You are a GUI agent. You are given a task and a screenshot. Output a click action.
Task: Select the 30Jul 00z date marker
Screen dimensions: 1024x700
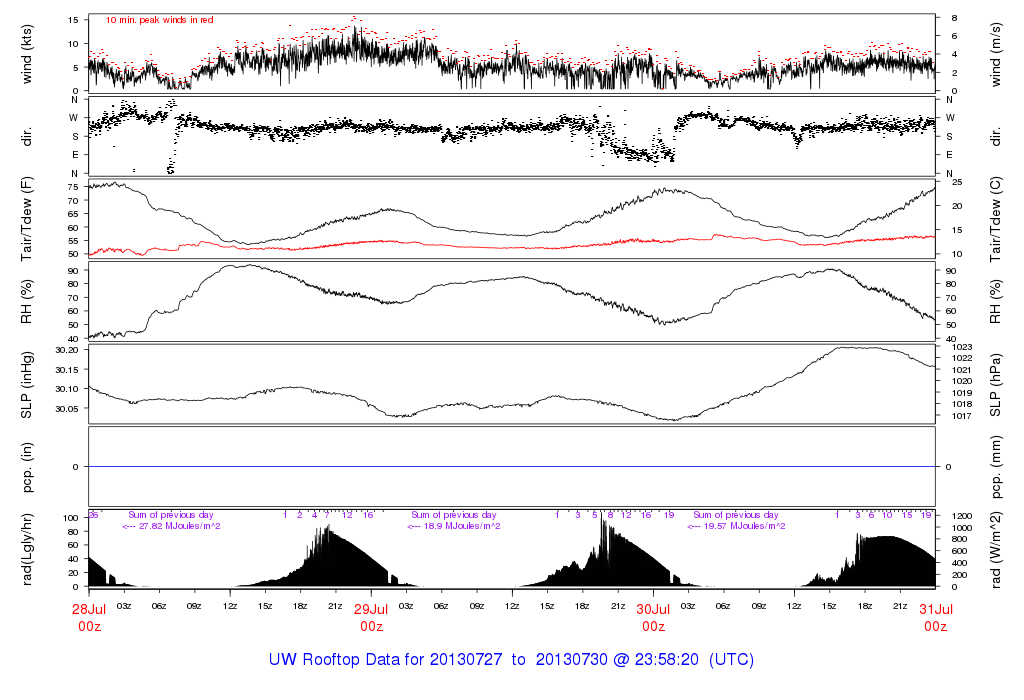[653, 617]
